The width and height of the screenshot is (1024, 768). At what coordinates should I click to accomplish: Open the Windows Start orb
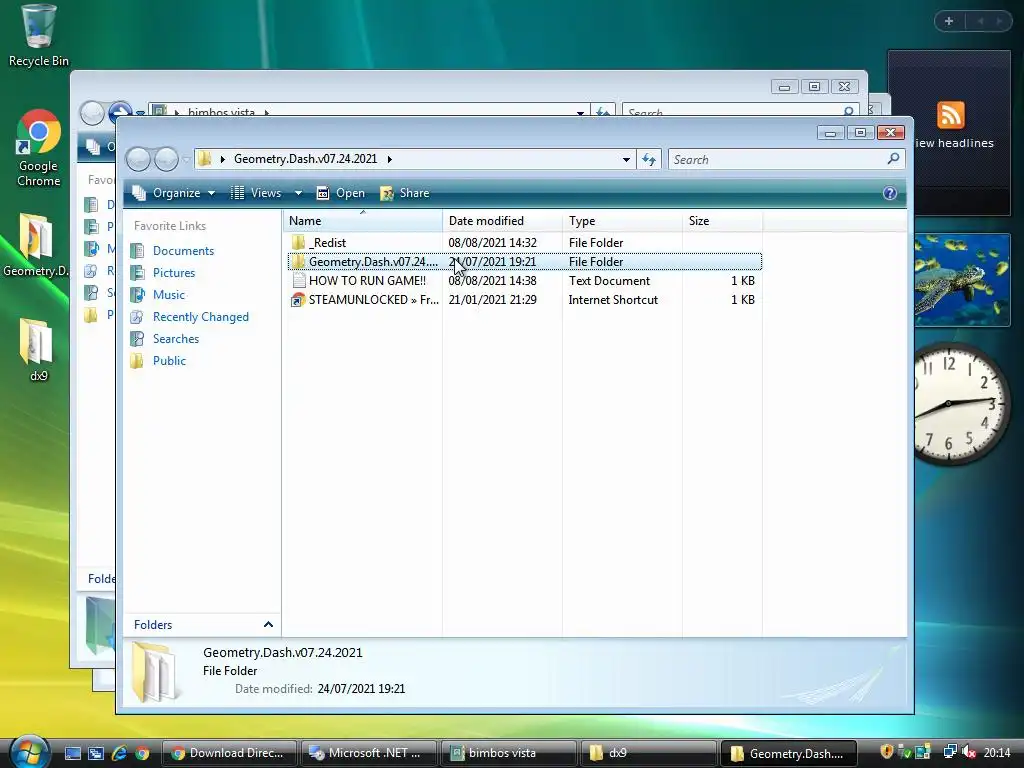28,751
